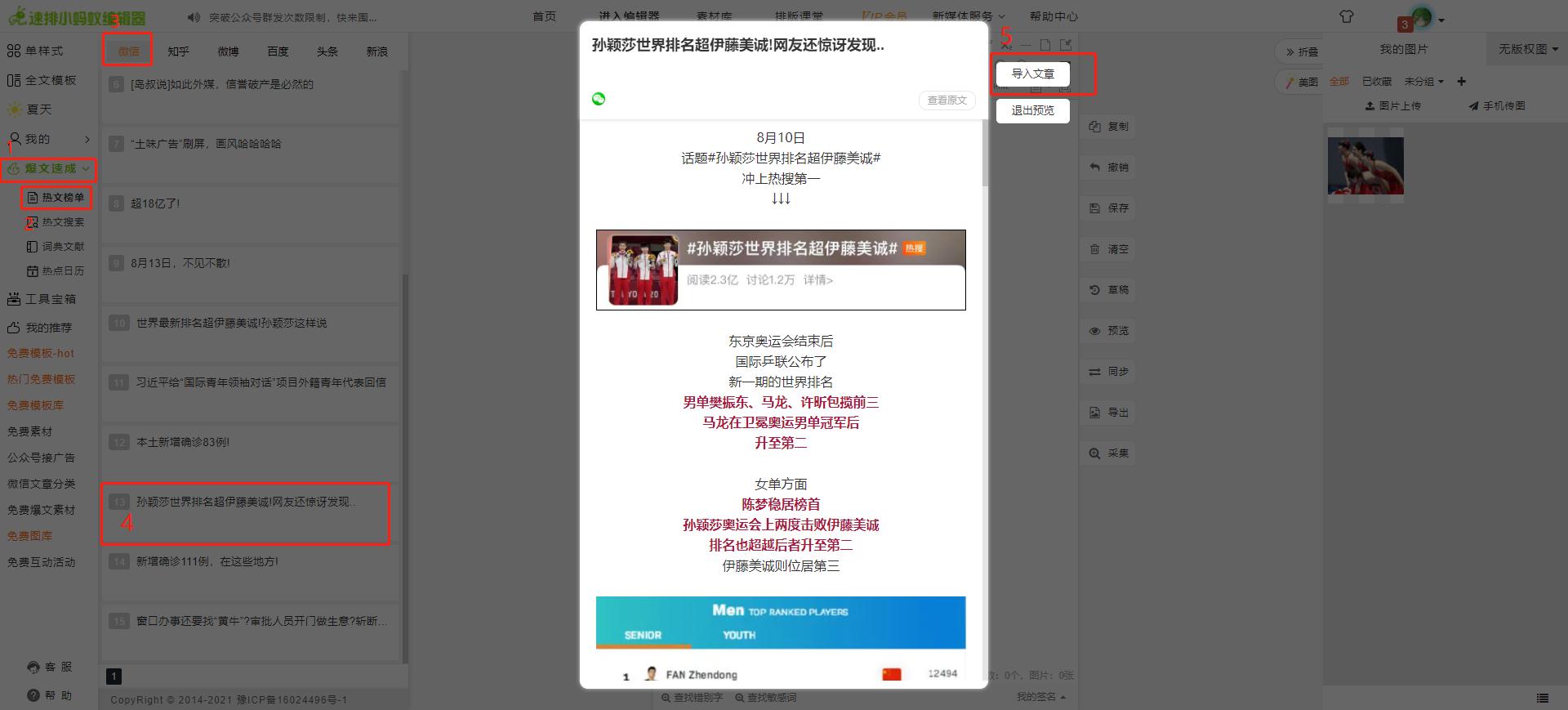Open 我的推荐 in the sidebar
Viewport: 1568px width, 710px height.
click(x=40, y=328)
